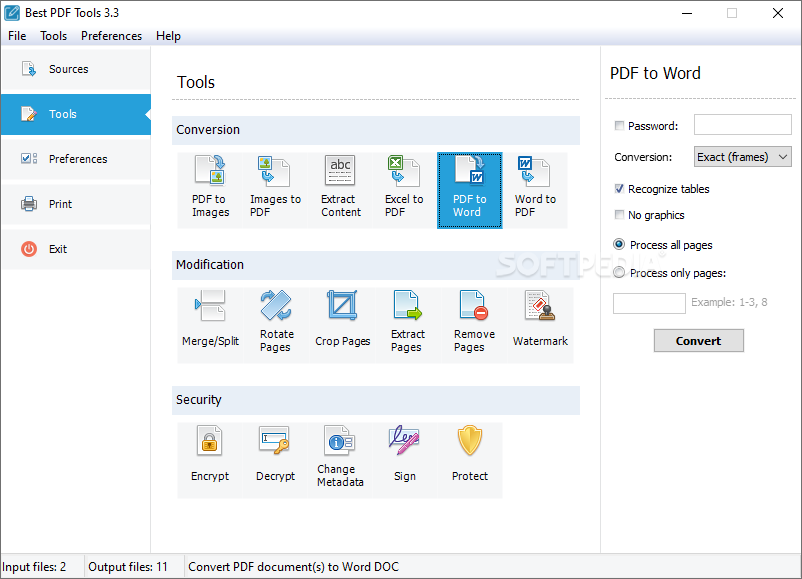Open the Decrypt tool

[x=275, y=460]
